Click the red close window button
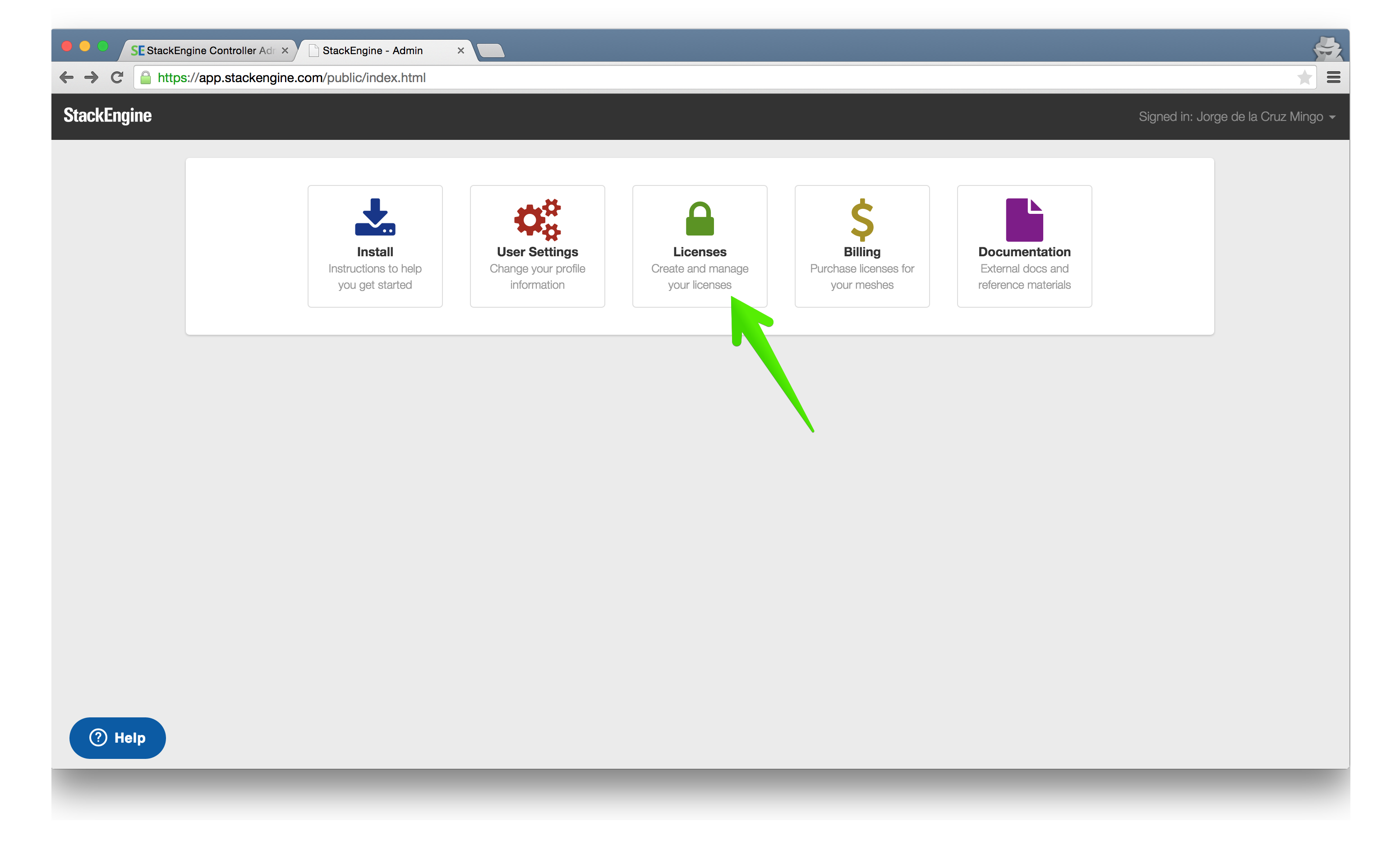The height and width of the screenshot is (841, 1400). click(x=67, y=46)
